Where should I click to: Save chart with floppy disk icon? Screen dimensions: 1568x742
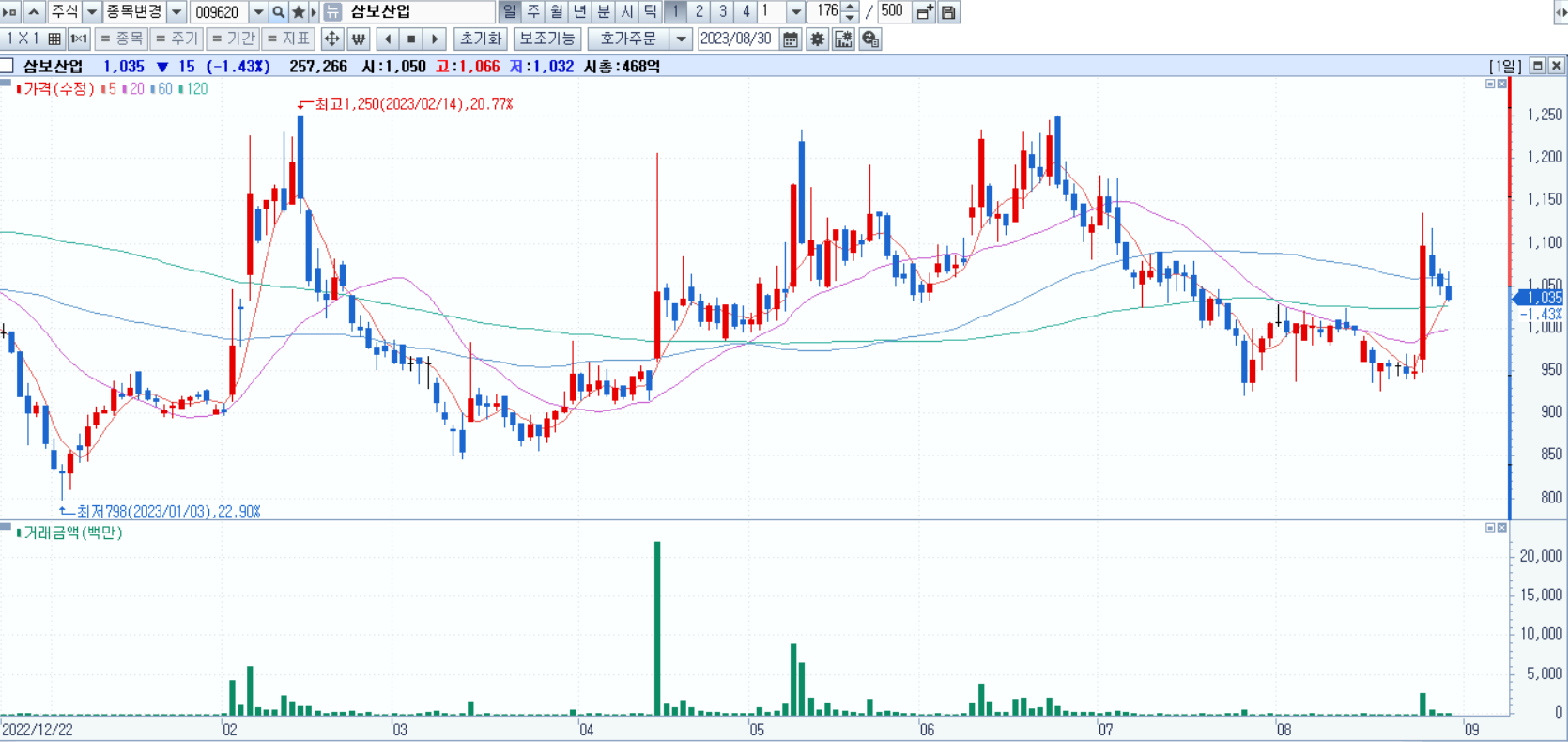point(948,12)
